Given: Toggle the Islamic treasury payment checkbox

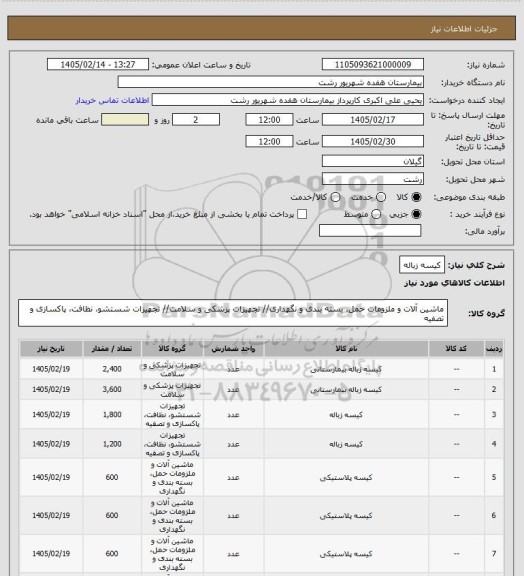Looking at the screenshot, I should click(302, 214).
